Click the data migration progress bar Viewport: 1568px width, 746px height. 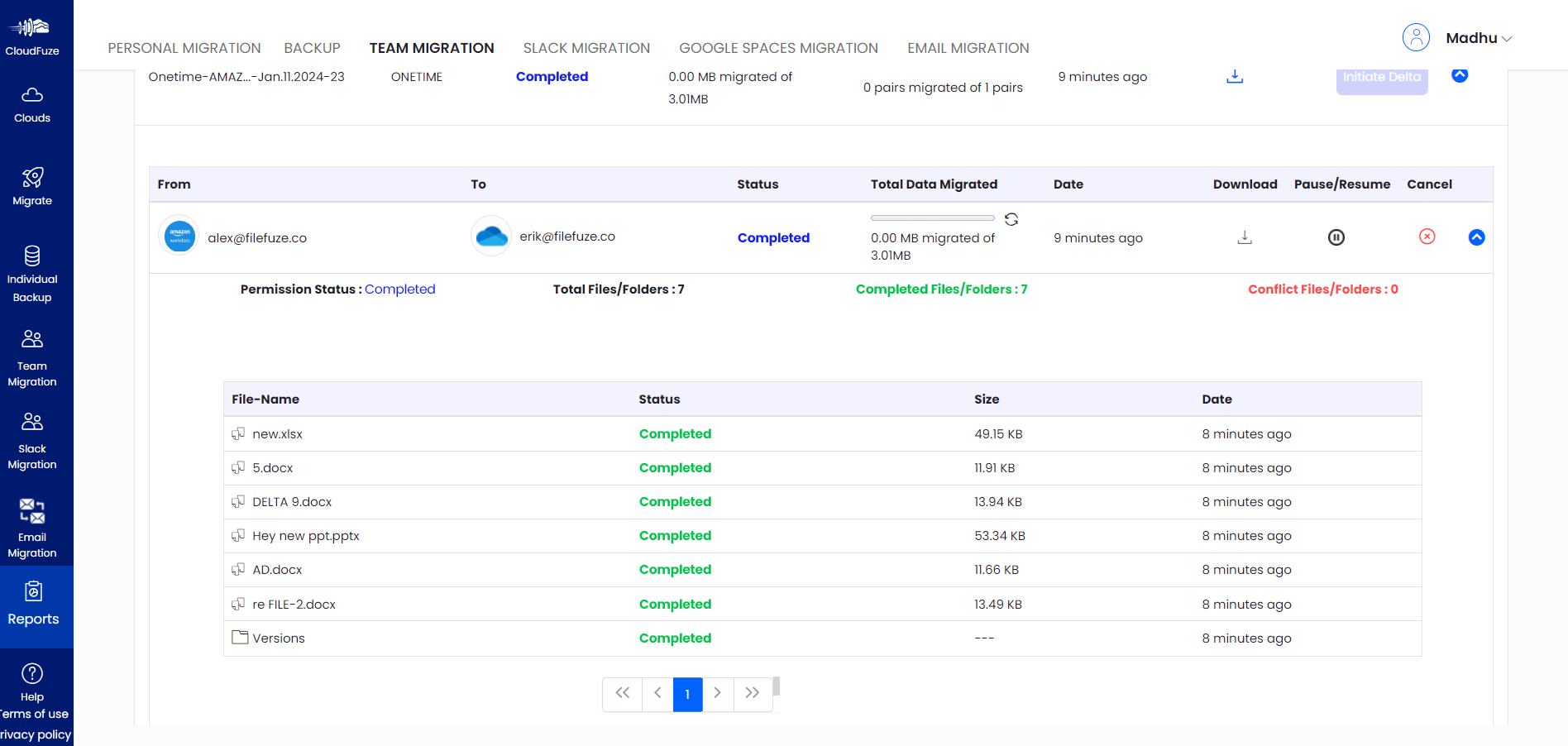tap(932, 218)
